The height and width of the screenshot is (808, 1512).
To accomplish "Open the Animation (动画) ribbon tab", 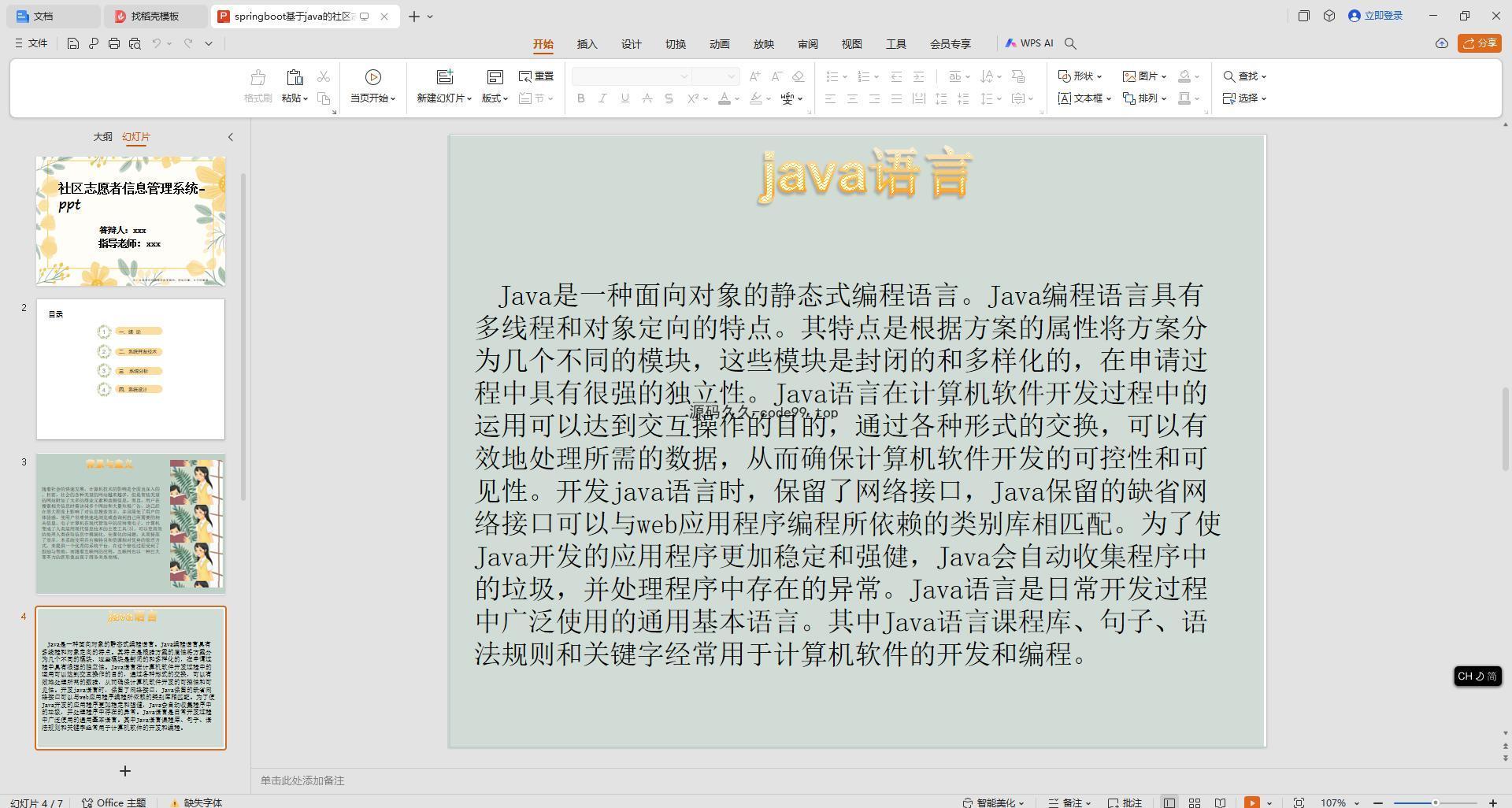I will click(719, 44).
